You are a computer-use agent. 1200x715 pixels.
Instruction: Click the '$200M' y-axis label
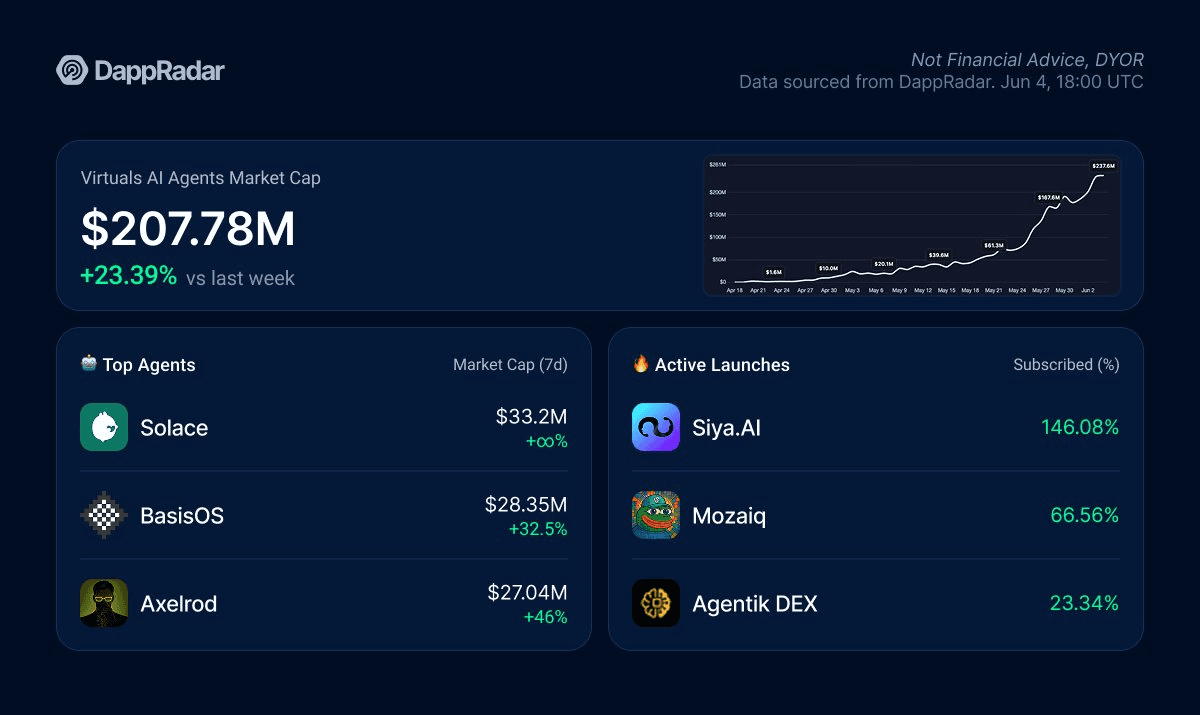[717, 192]
